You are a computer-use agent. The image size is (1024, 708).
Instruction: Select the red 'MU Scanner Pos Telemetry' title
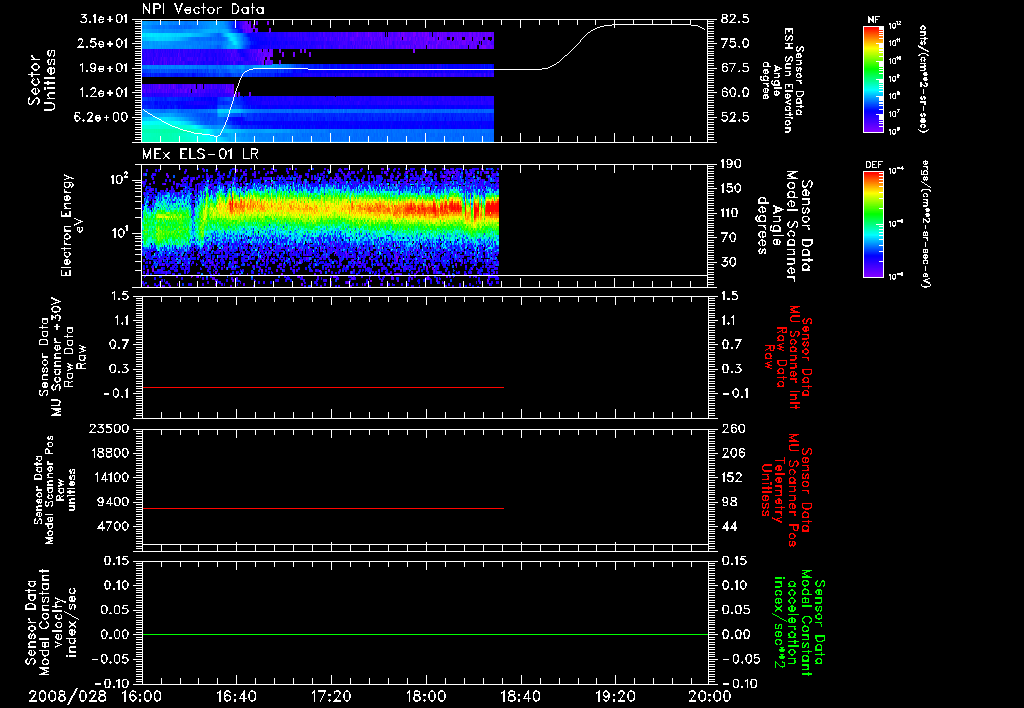click(x=786, y=490)
